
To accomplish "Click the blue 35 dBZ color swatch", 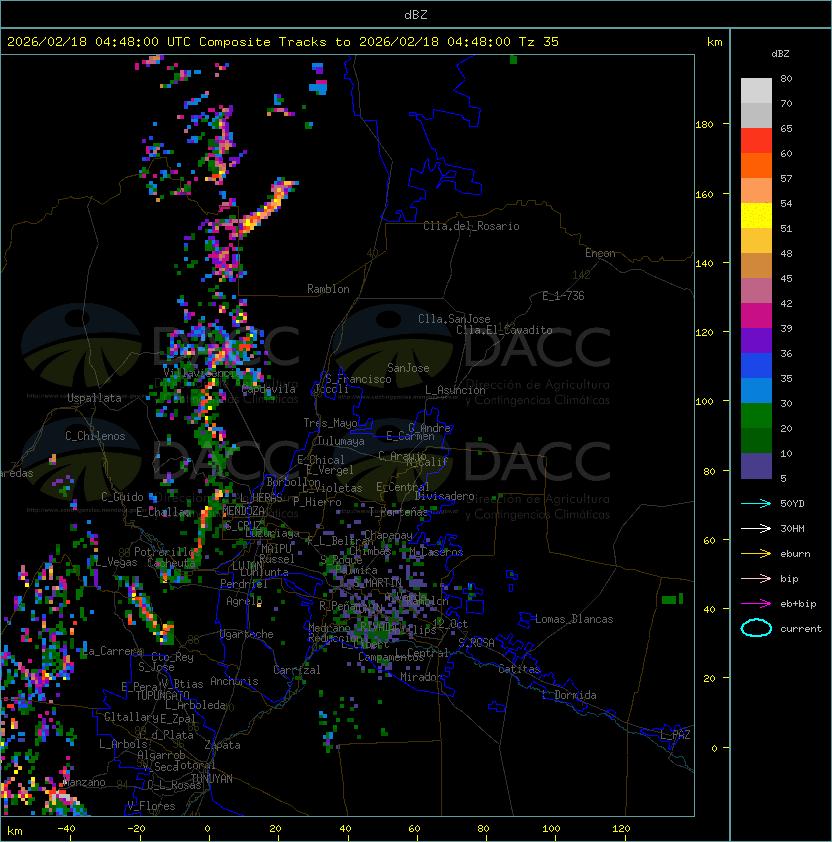I will 756,366.
